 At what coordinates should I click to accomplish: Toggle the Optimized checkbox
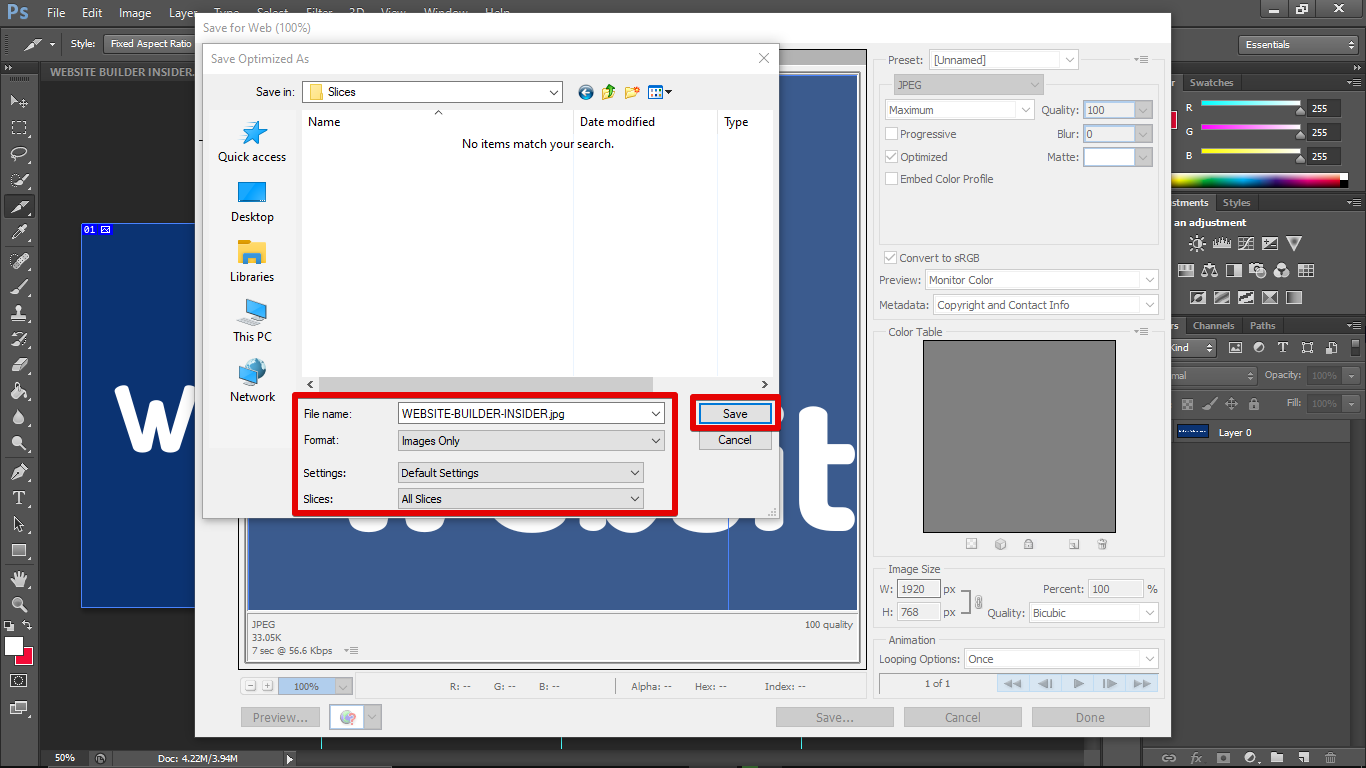click(891, 157)
